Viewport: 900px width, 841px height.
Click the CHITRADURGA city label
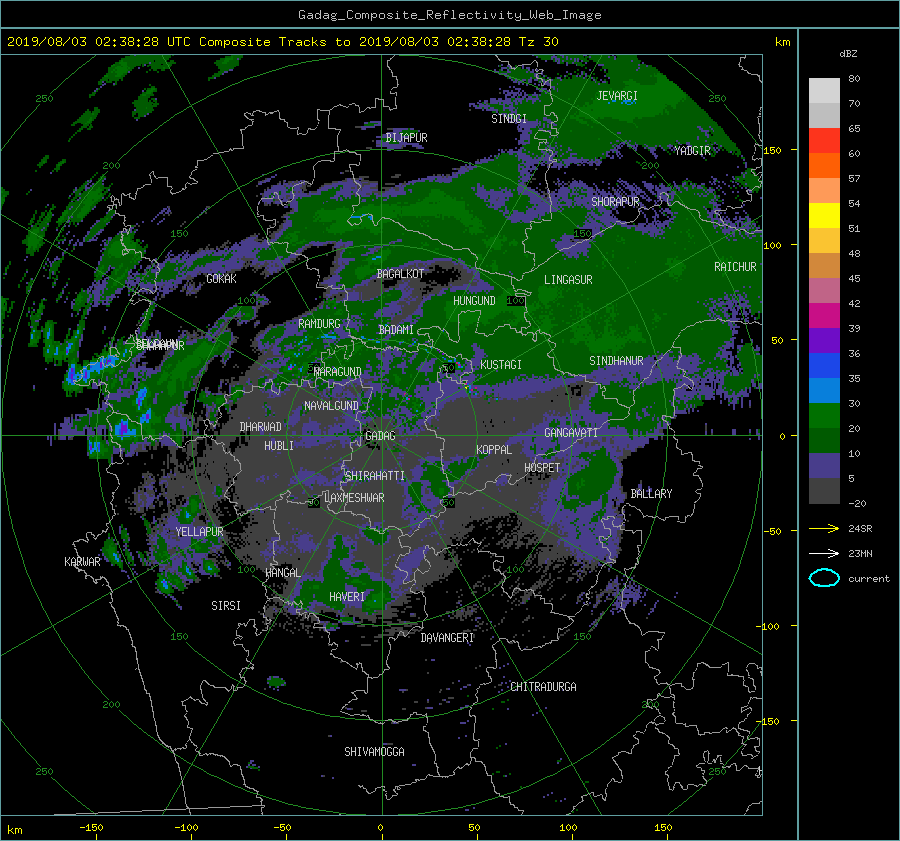(x=544, y=687)
